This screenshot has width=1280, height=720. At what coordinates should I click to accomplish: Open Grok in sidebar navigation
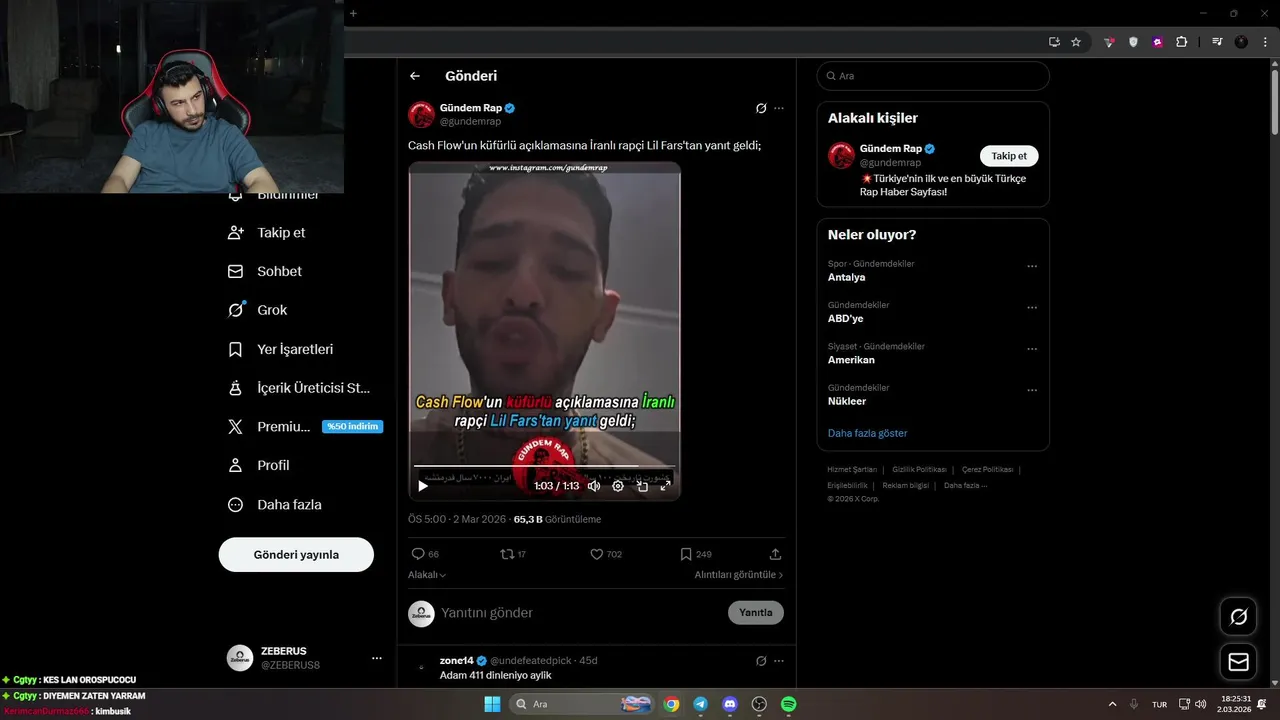pyautogui.click(x=258, y=310)
